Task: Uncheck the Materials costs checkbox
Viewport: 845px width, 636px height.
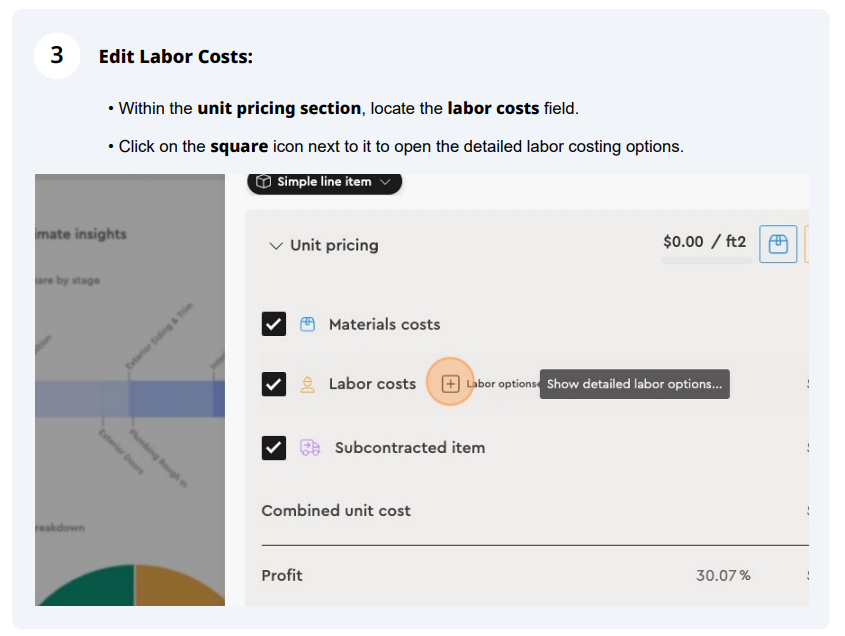Action: pyautogui.click(x=274, y=324)
